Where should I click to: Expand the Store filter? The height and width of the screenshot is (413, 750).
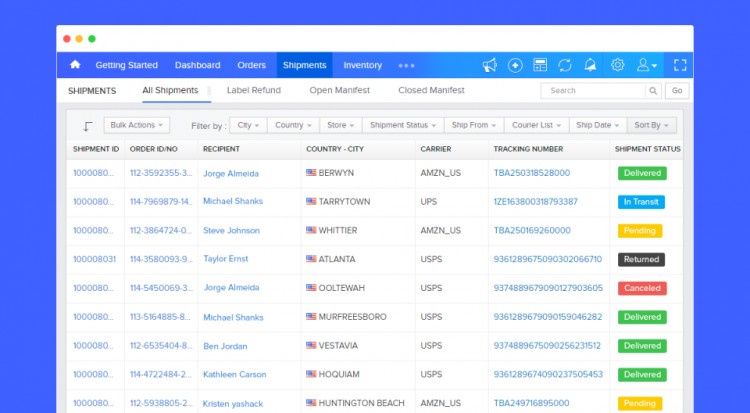coord(341,125)
